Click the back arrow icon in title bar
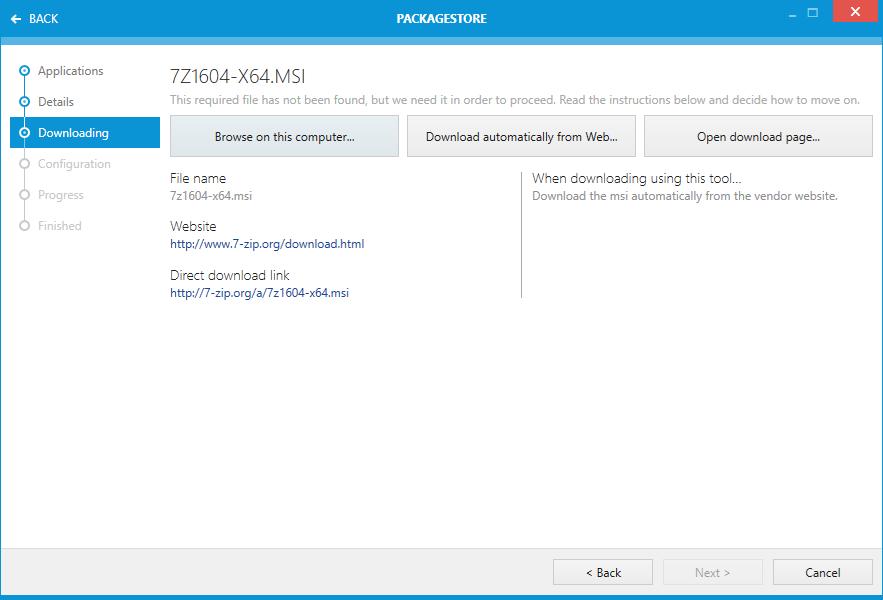883x600 pixels. tap(16, 19)
